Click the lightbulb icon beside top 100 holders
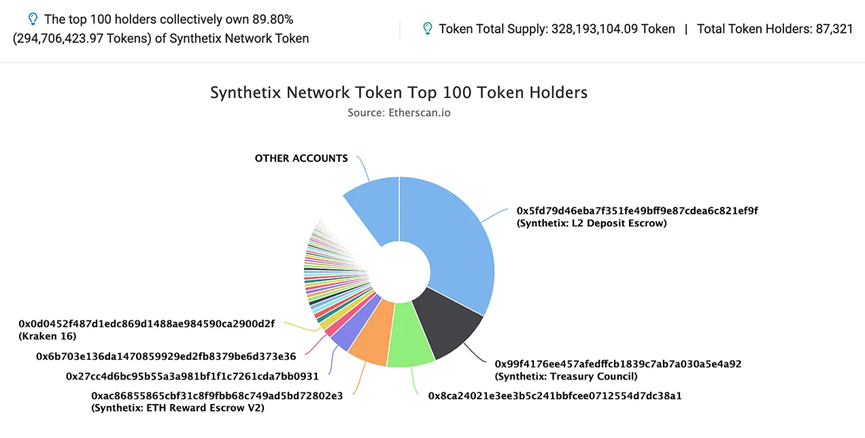 point(33,20)
